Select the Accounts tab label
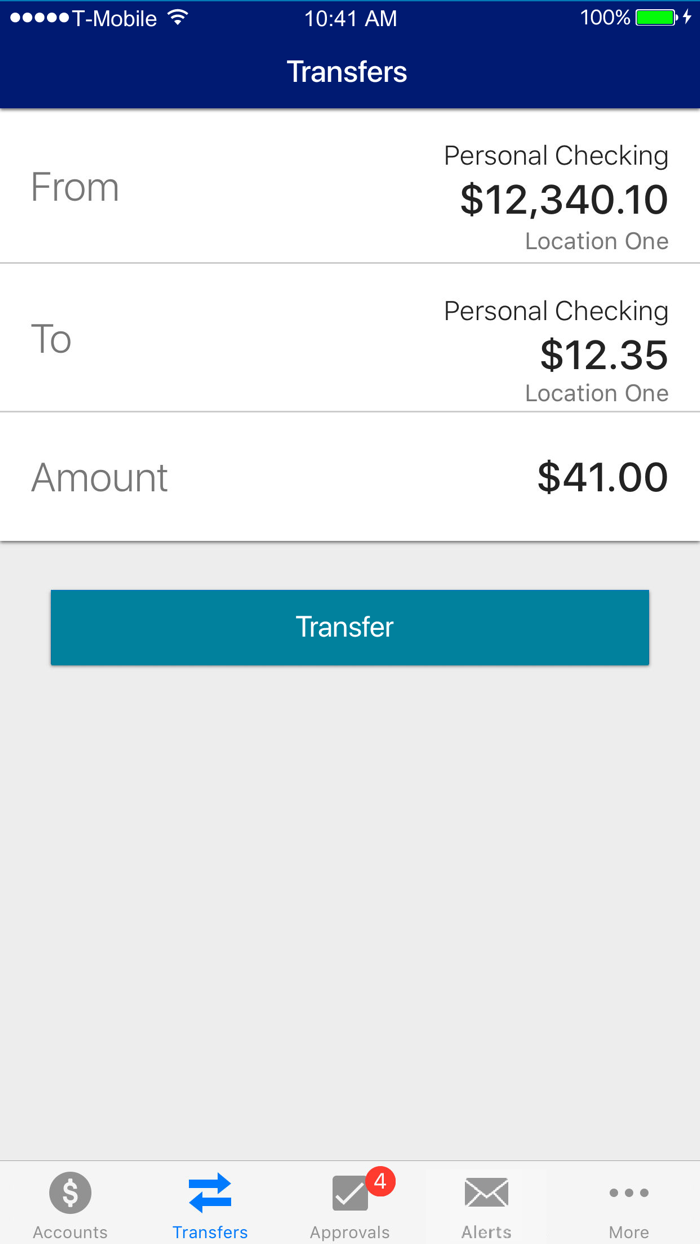The height and width of the screenshot is (1244, 700). pos(70,1232)
